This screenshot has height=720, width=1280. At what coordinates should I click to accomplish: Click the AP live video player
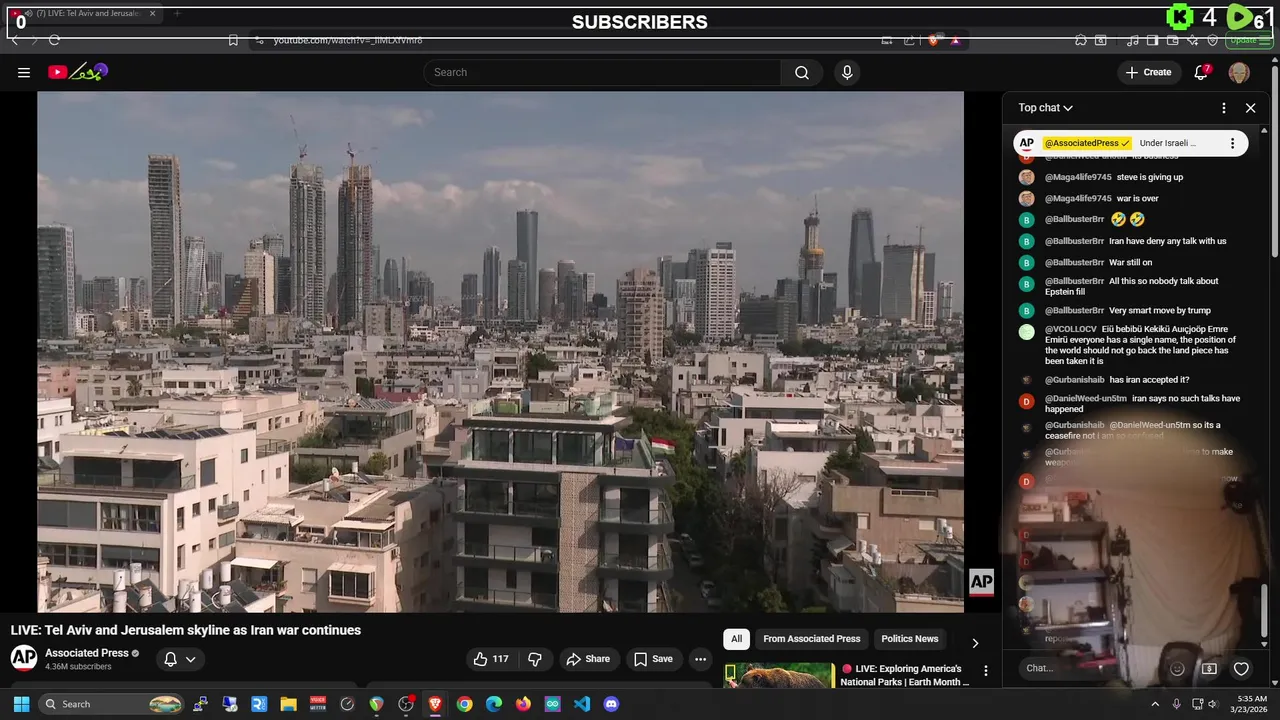tap(500, 352)
